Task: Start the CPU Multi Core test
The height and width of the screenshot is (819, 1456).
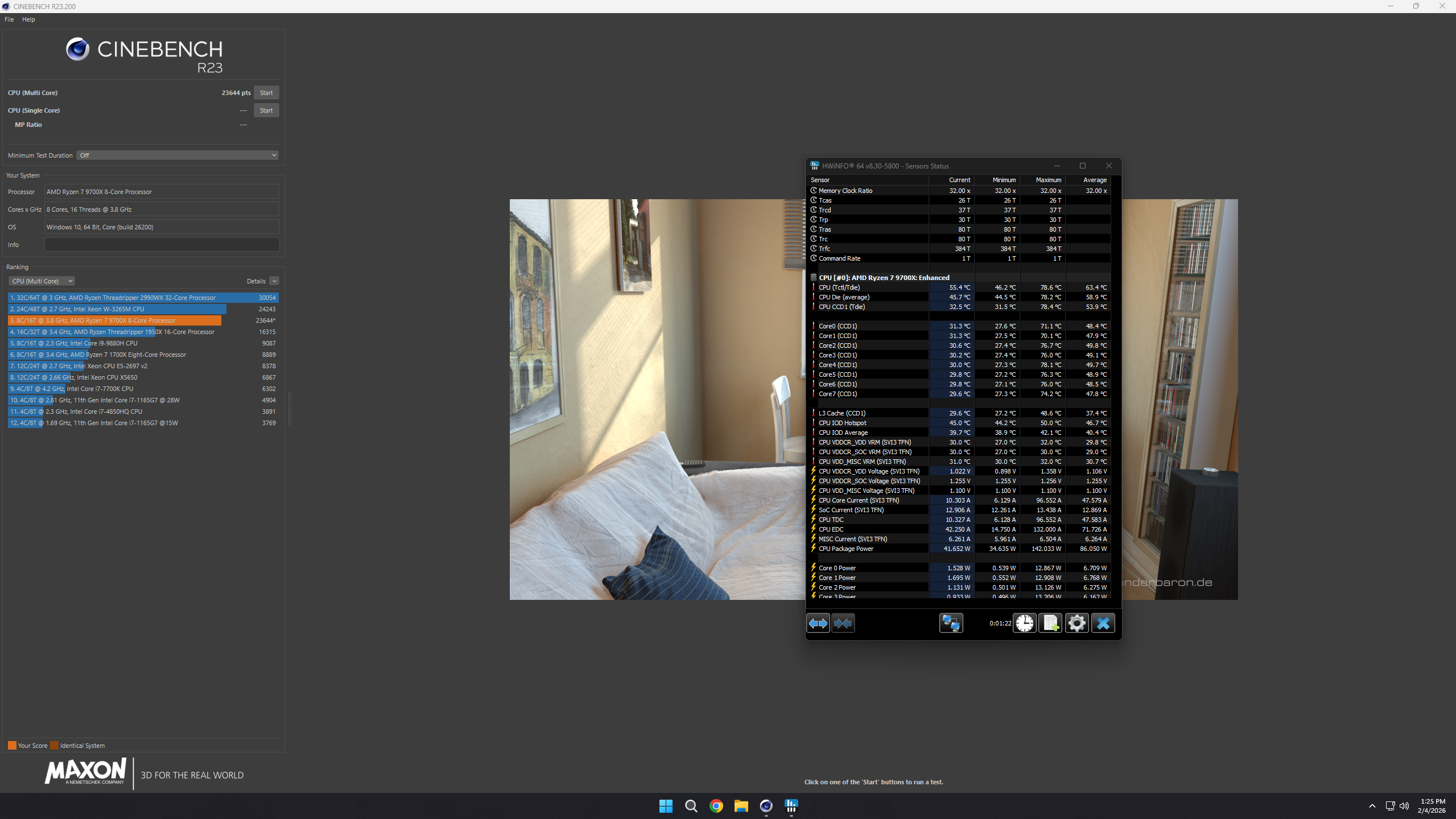Action: pos(266,93)
